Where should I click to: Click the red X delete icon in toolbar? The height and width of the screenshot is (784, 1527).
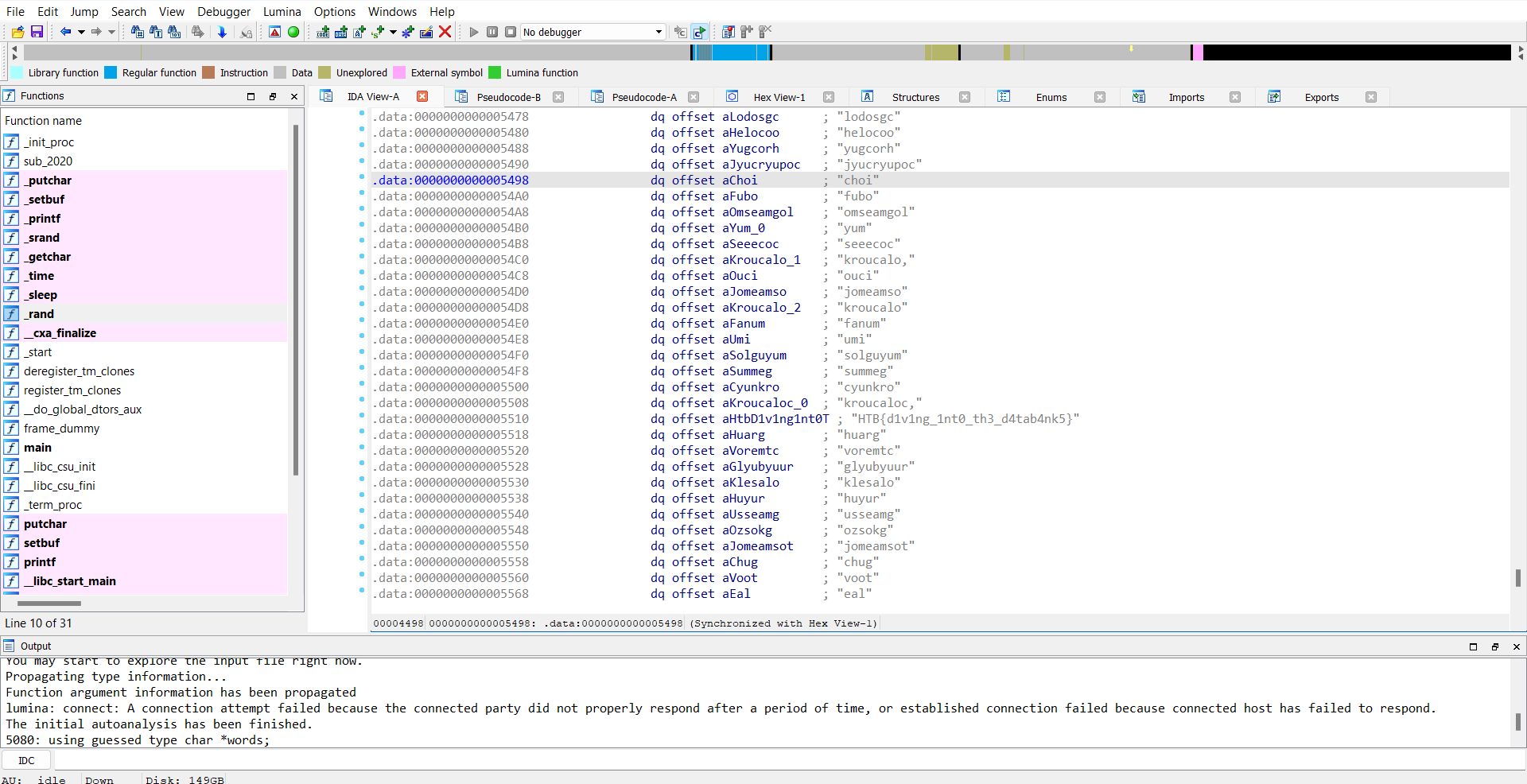coord(445,32)
